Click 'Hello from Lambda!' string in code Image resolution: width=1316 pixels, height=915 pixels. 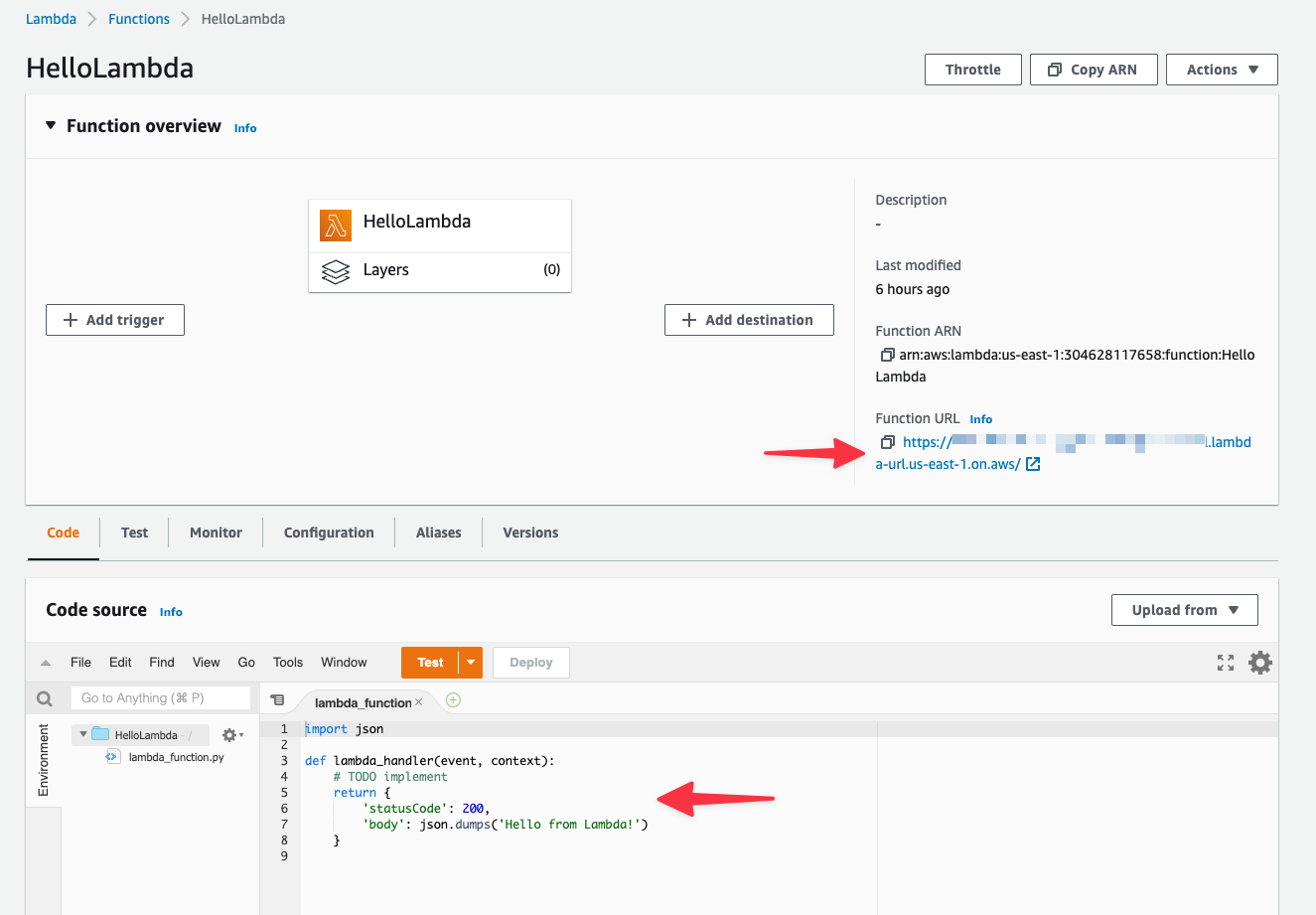tap(573, 825)
